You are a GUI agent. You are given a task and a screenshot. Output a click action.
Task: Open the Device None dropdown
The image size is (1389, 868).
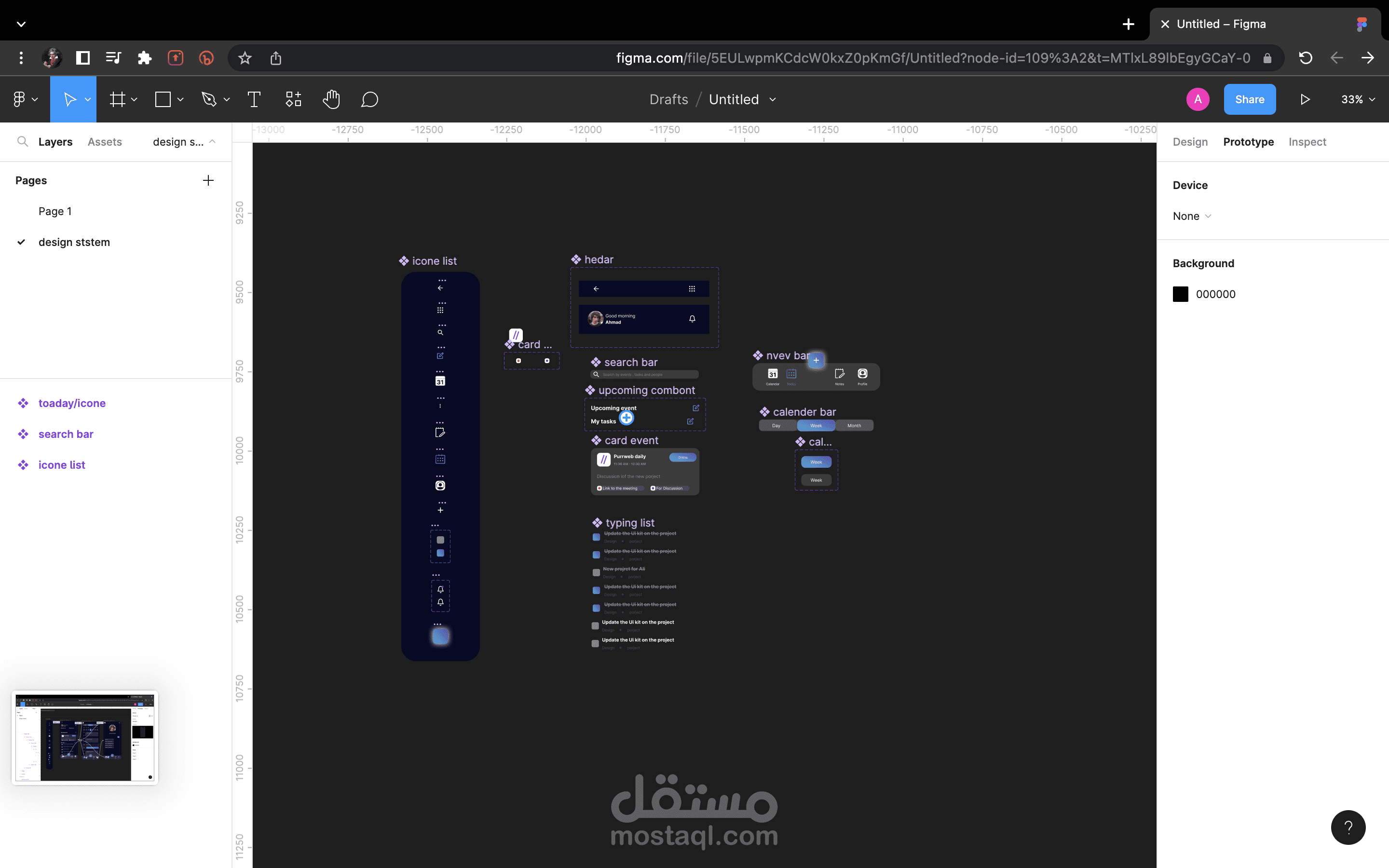coord(1192,216)
